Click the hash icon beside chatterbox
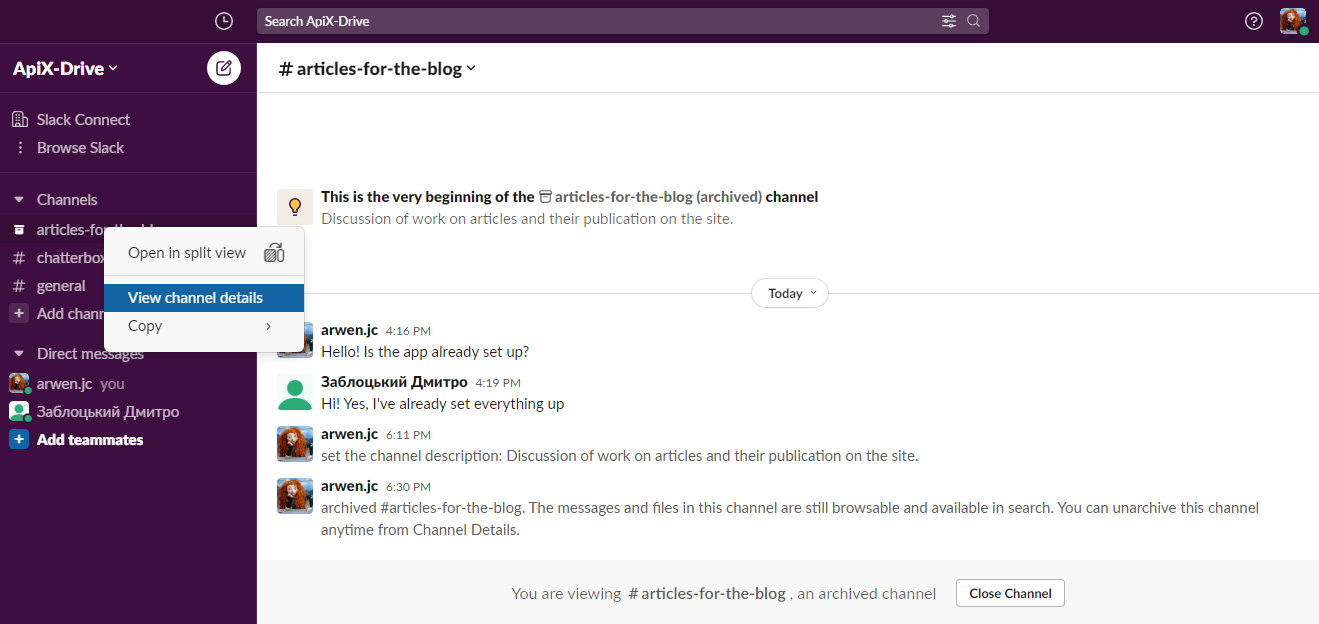1319x624 pixels. pos(19,258)
